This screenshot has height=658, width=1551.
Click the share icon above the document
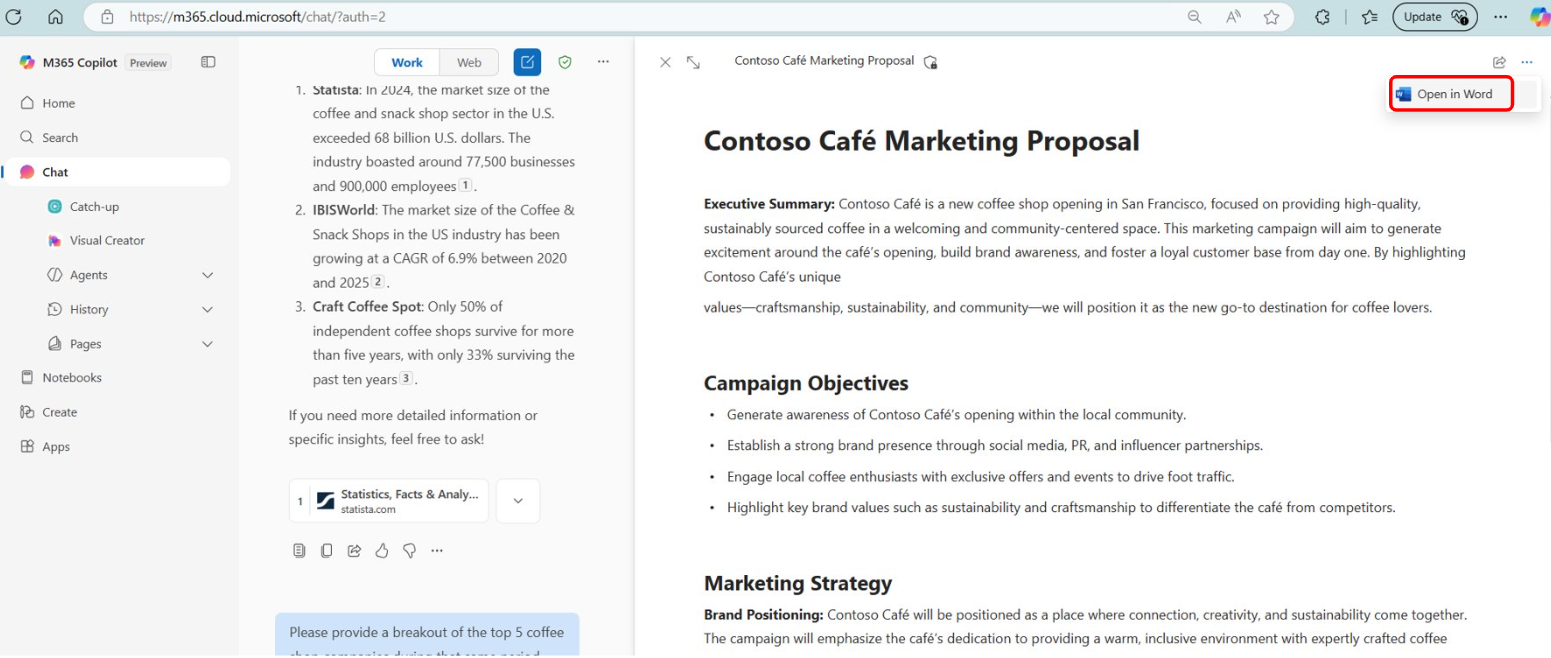pos(1499,62)
